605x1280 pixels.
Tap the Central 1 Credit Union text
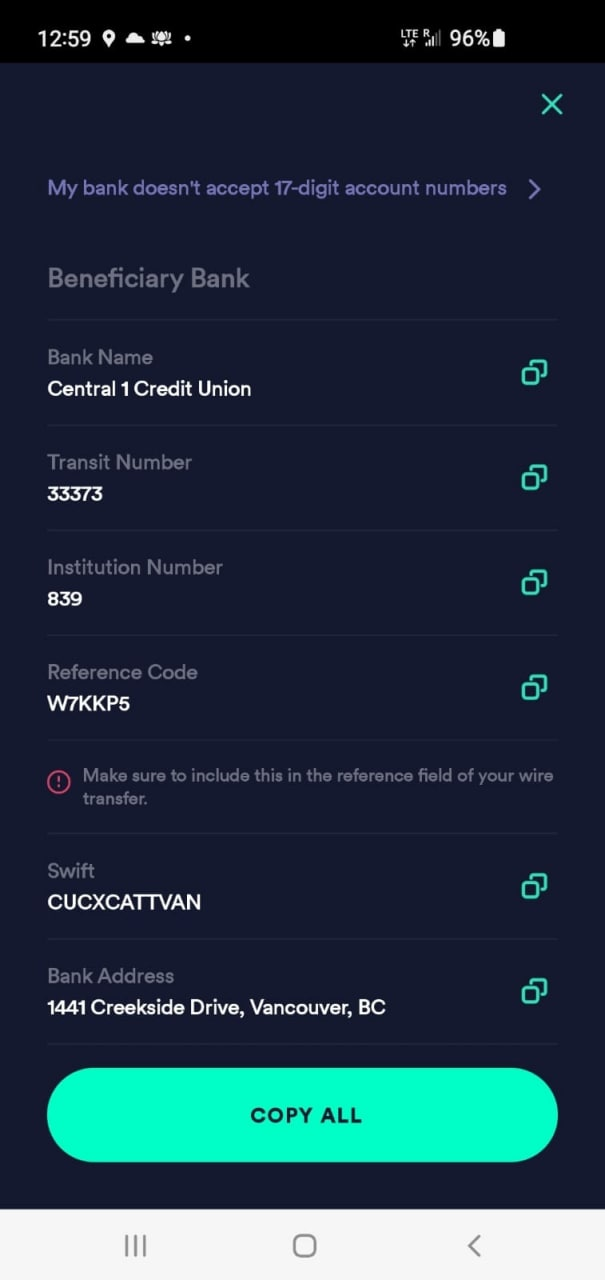pos(149,389)
